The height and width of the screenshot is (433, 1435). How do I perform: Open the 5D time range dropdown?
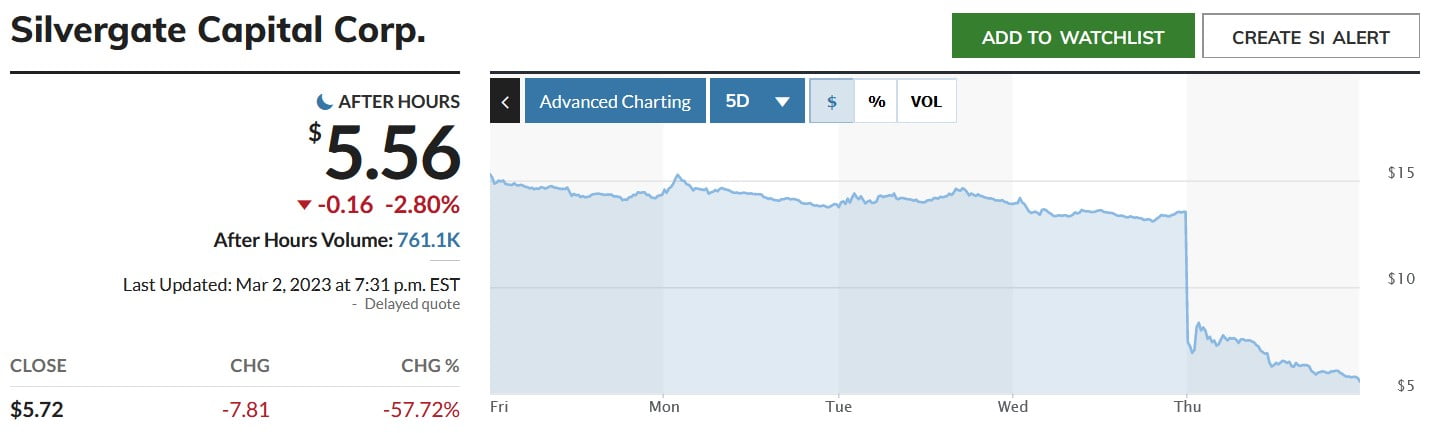pos(757,101)
